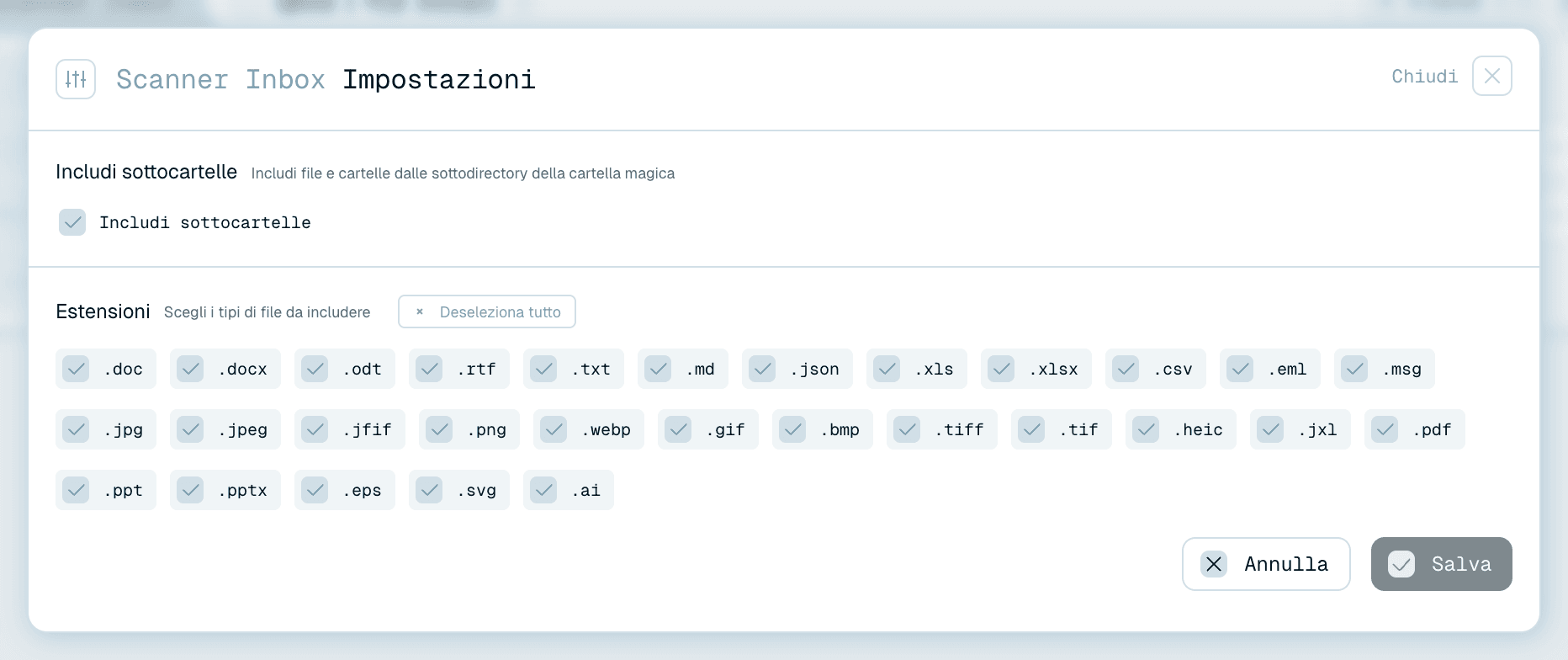Toggle the .gif extension checkbox
The width and height of the screenshot is (1568, 660).
point(678,429)
